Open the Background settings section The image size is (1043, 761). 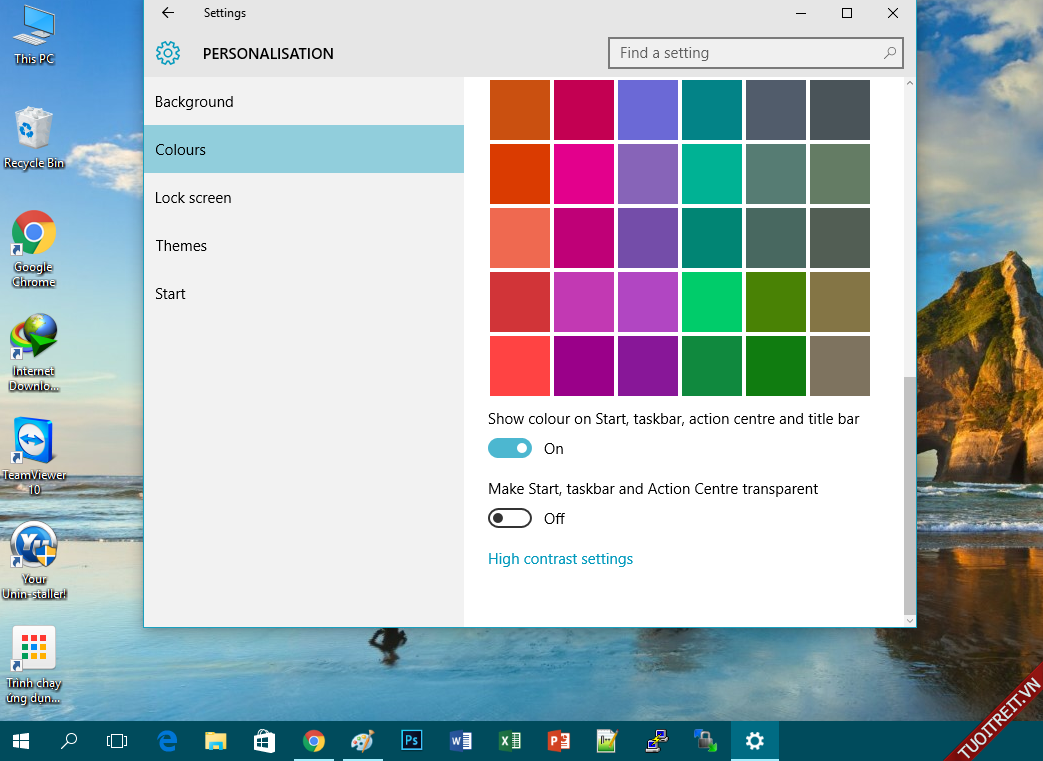194,102
